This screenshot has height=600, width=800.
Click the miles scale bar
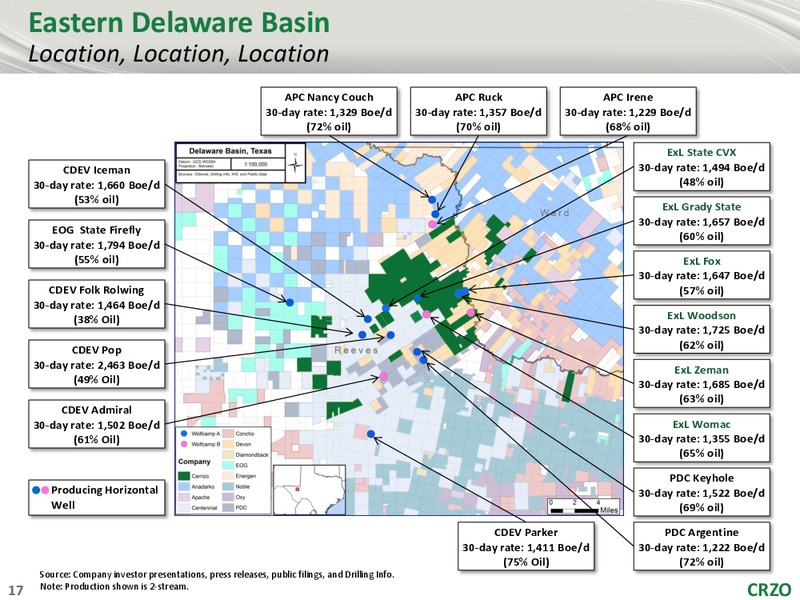click(584, 506)
